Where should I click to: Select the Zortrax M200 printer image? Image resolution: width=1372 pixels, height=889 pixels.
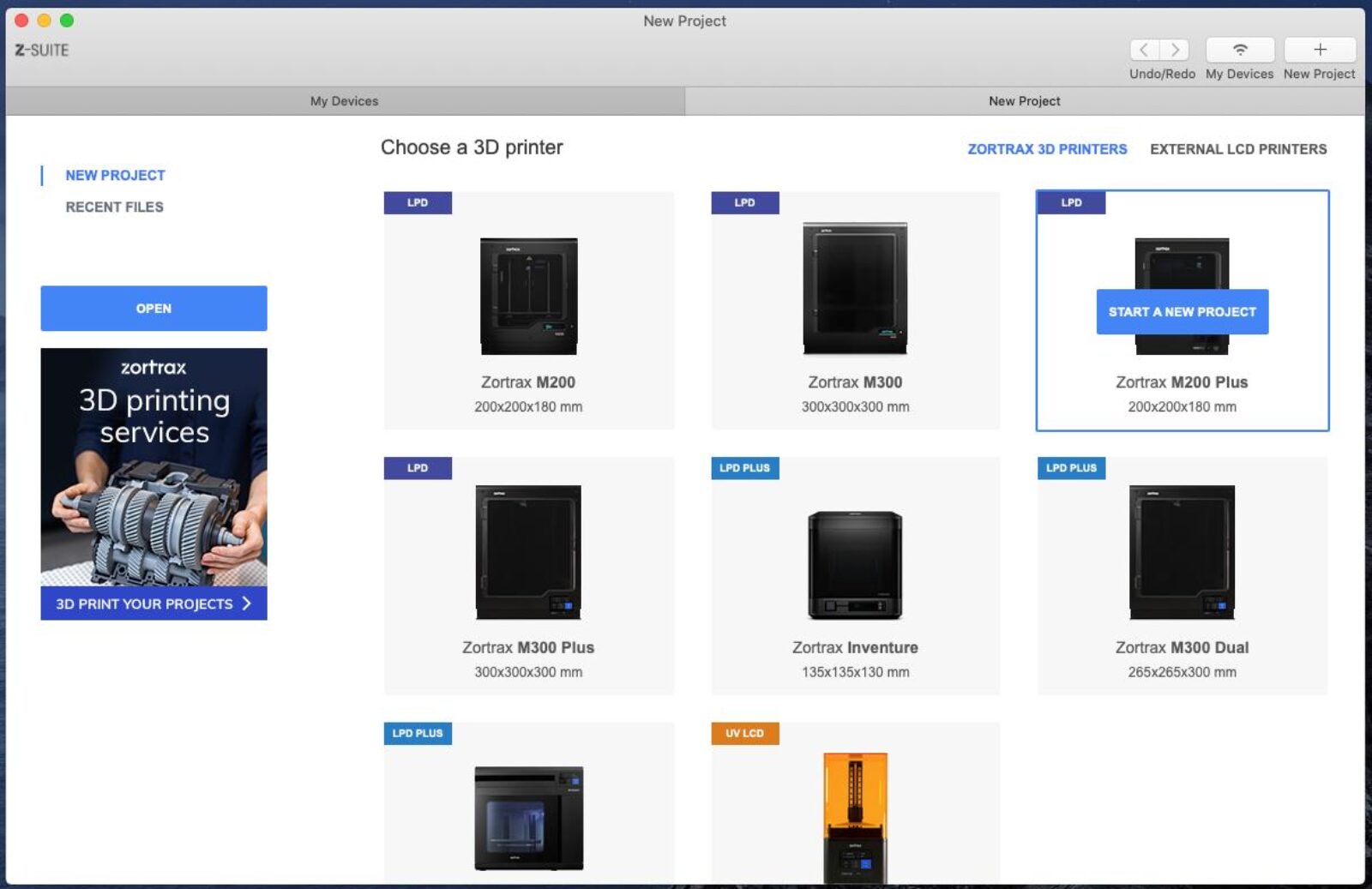[x=528, y=297]
